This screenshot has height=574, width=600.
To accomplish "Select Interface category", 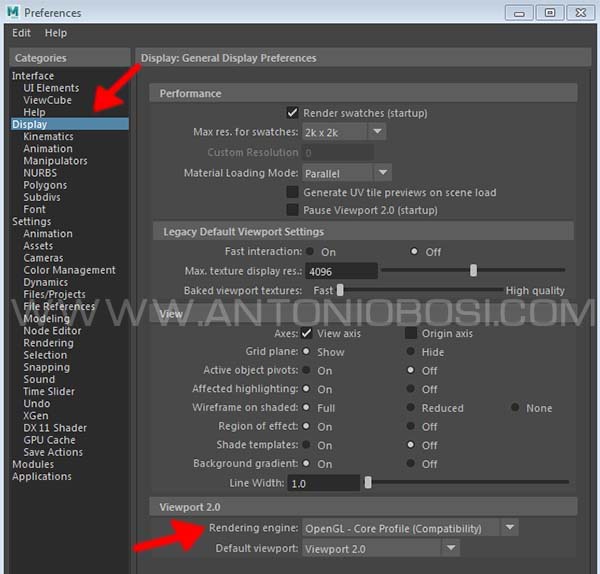I will tap(33, 76).
